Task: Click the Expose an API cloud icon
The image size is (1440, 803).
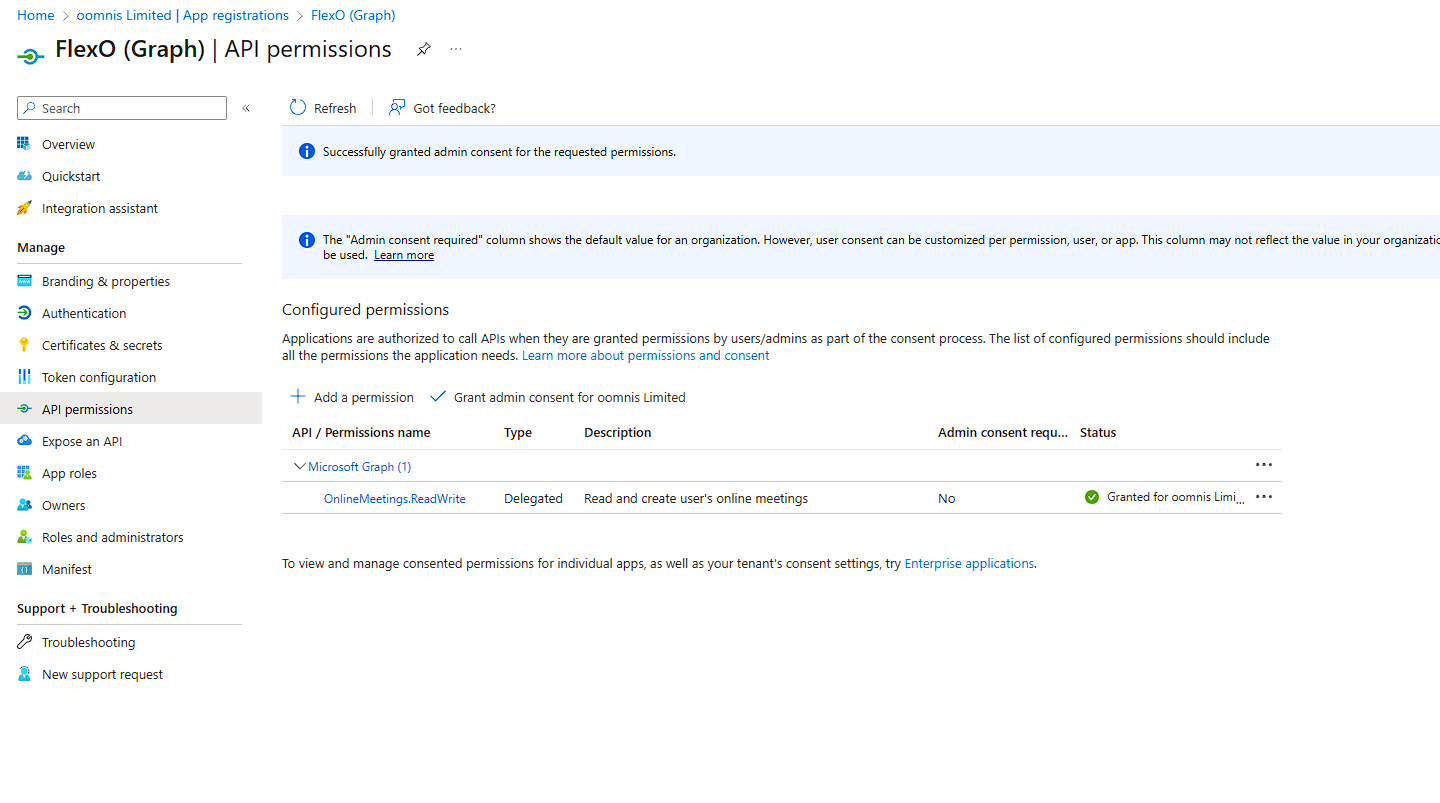Action: pos(25,441)
